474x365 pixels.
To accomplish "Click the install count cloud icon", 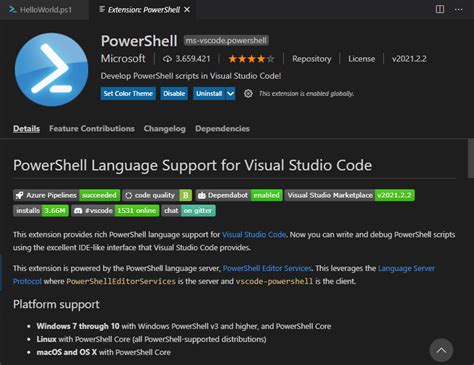I will (x=167, y=59).
